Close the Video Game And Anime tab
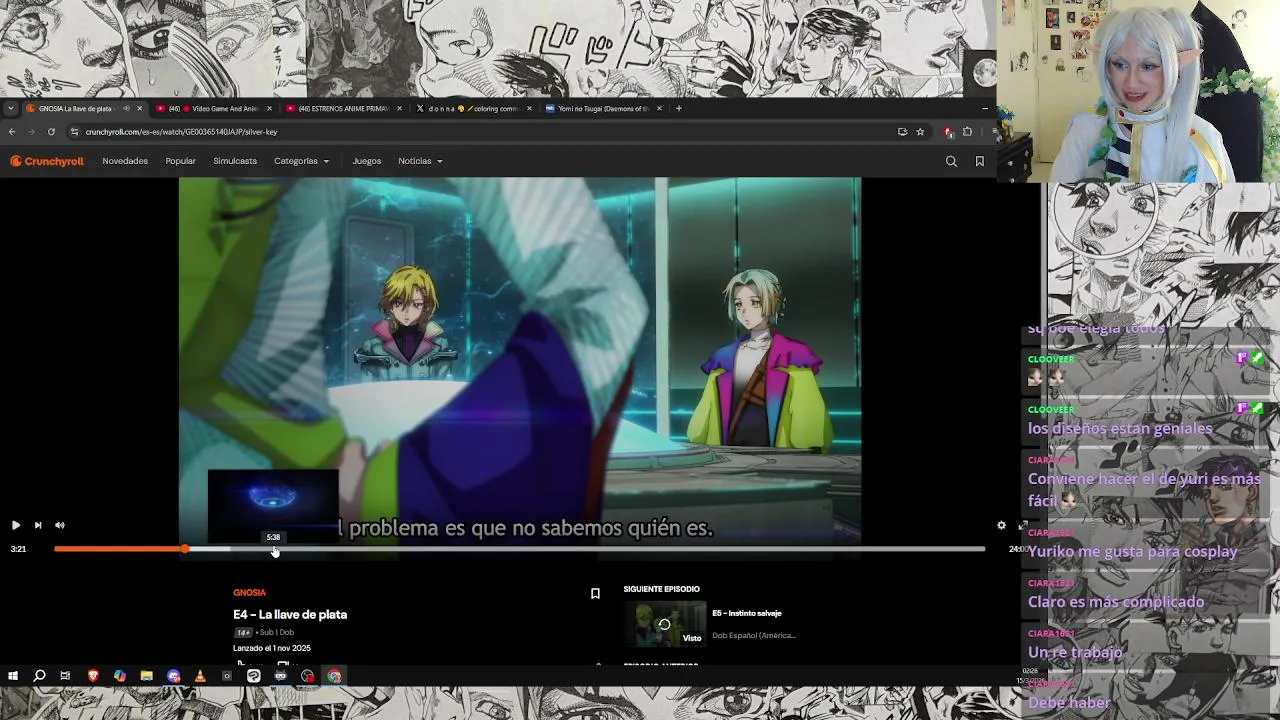 (269, 108)
